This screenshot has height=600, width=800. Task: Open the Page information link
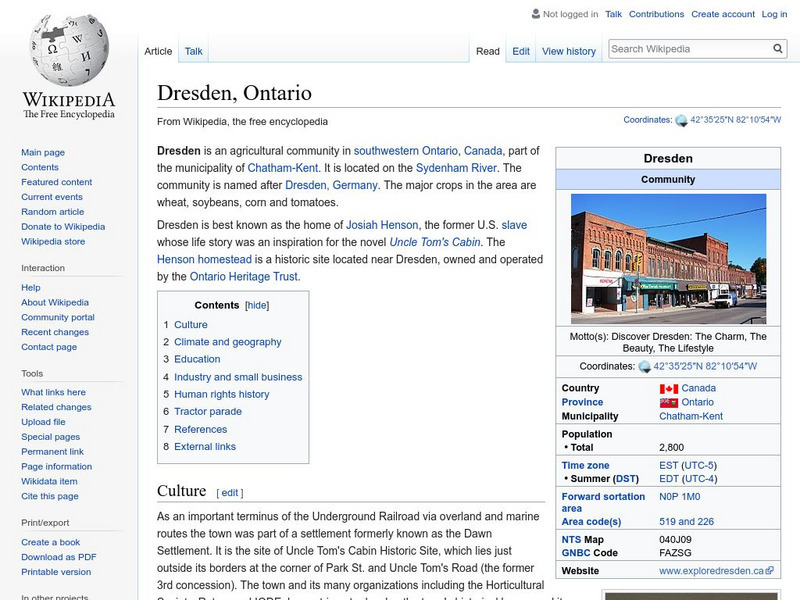point(57,466)
